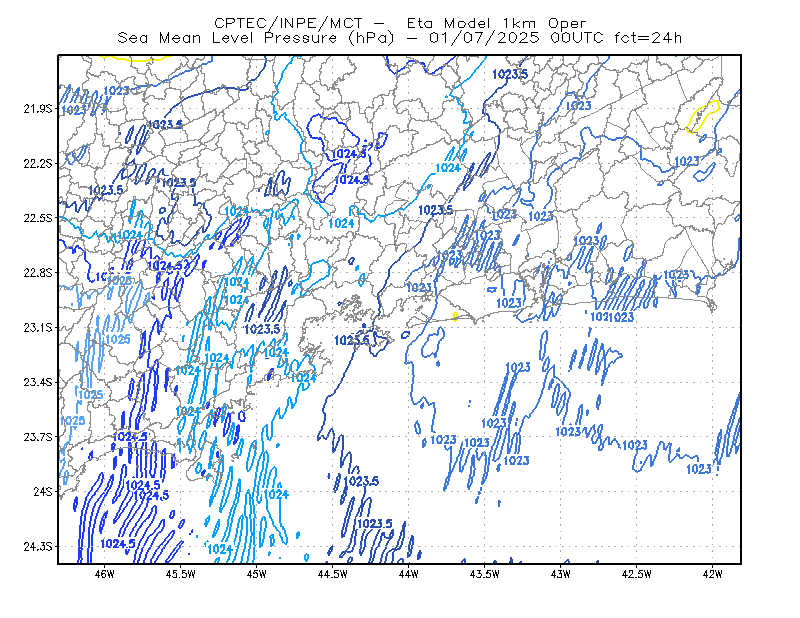Click the 'Sea Mean Level Pressure (hPa)' subtitle
The width and height of the screenshot is (800, 618).
(x=256, y=38)
